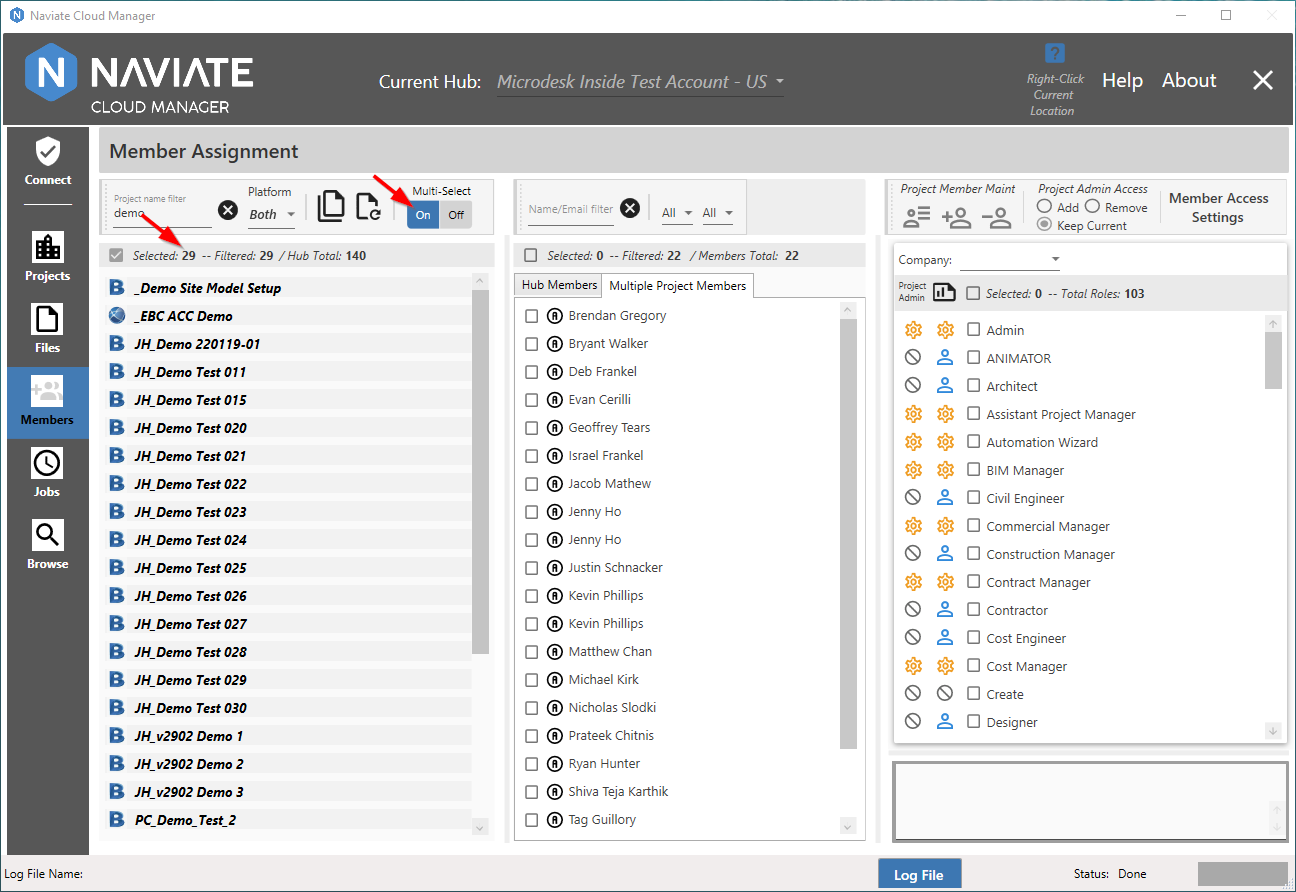Select member Prateek Chitnis
This screenshot has height=892, width=1296.
(x=613, y=735)
